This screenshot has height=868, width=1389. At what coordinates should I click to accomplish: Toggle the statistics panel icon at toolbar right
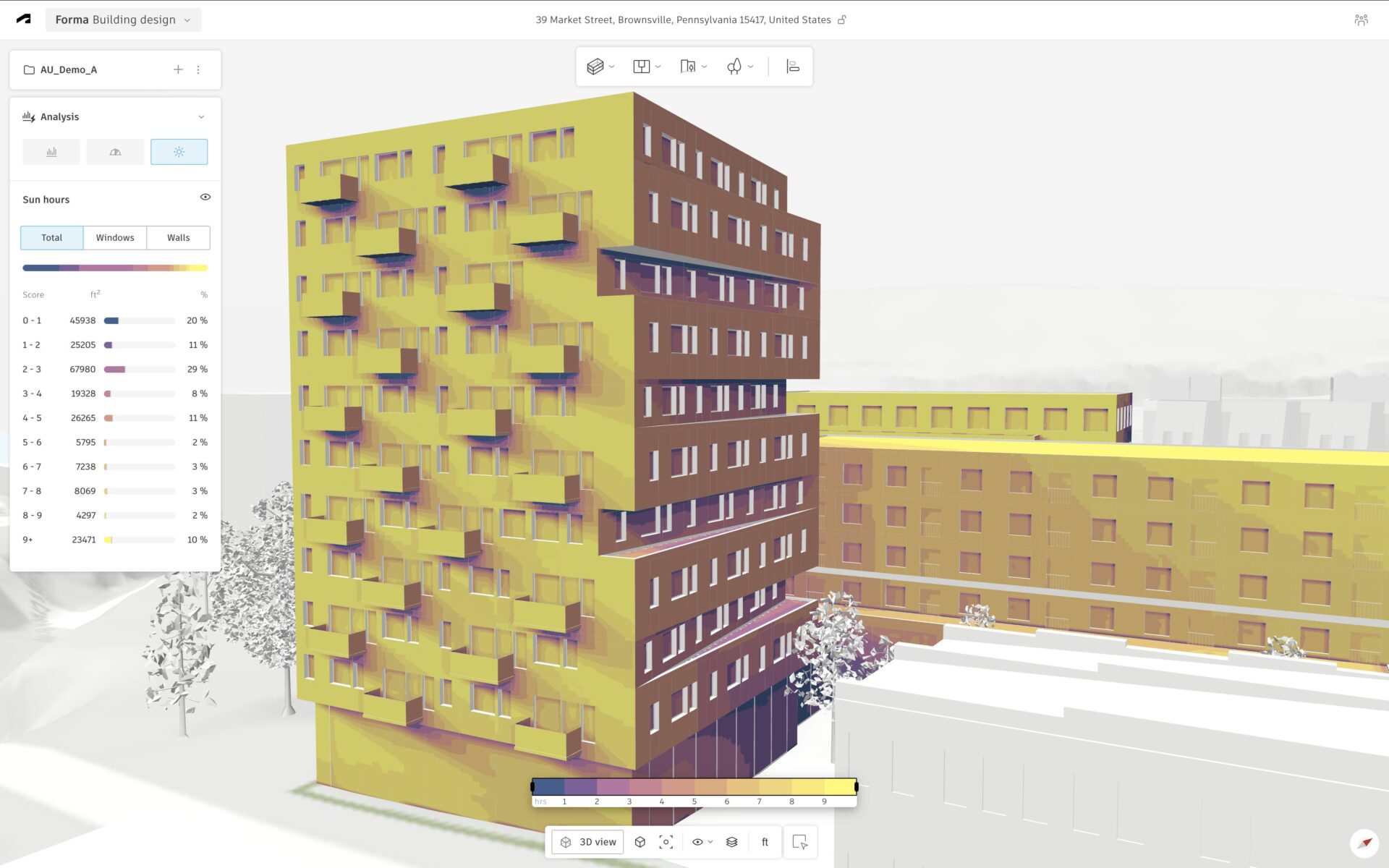pyautogui.click(x=792, y=66)
